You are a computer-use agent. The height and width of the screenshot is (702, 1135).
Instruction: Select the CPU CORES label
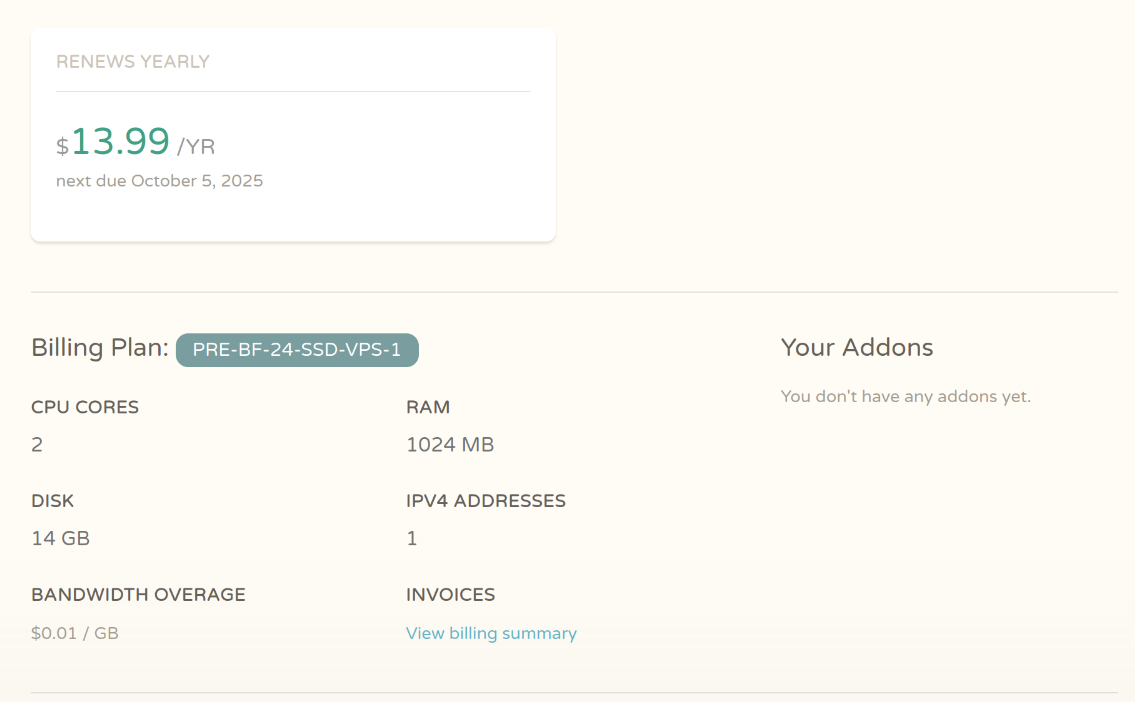pyautogui.click(x=85, y=407)
